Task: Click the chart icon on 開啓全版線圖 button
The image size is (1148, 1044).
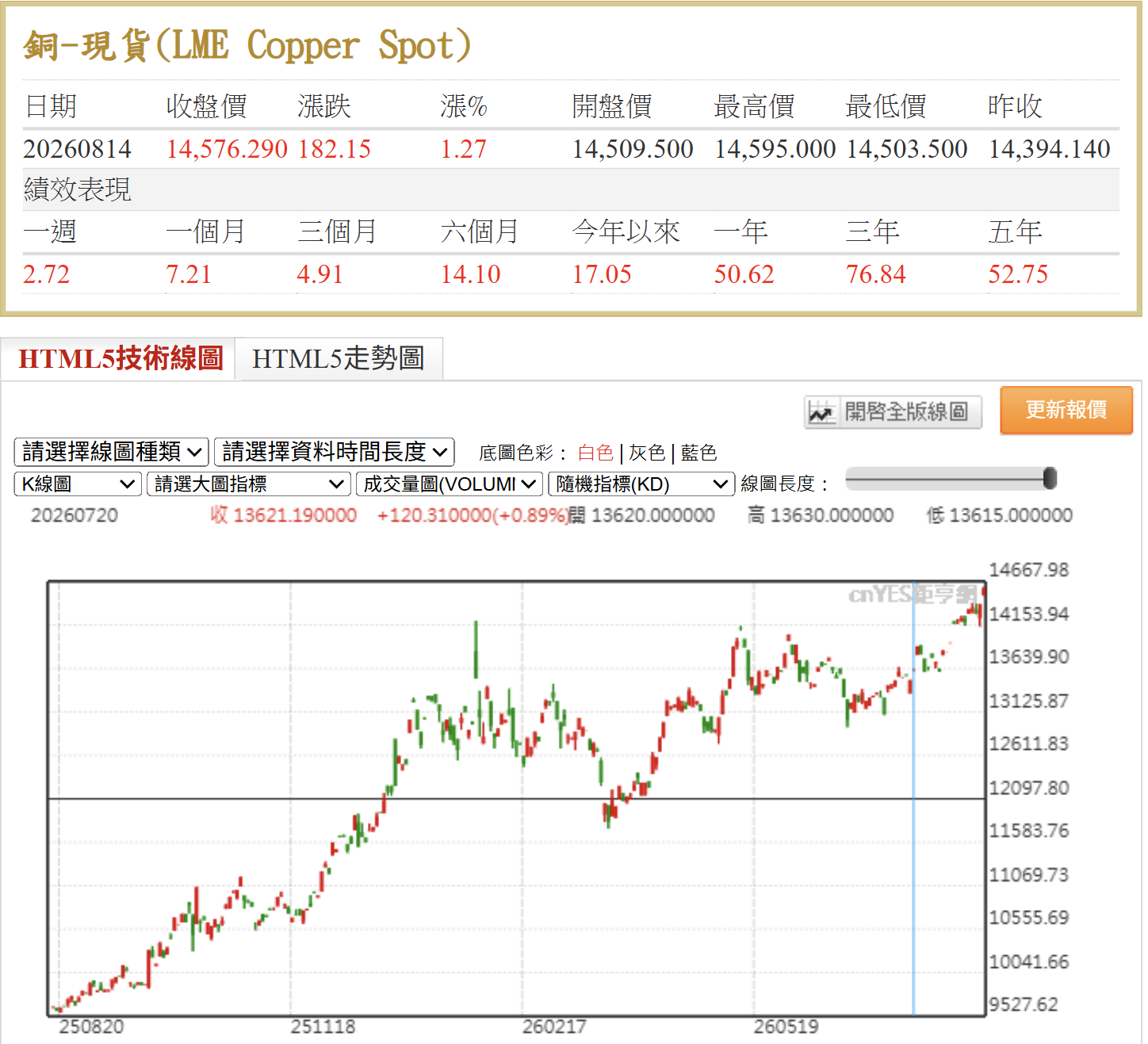Action: [x=821, y=412]
